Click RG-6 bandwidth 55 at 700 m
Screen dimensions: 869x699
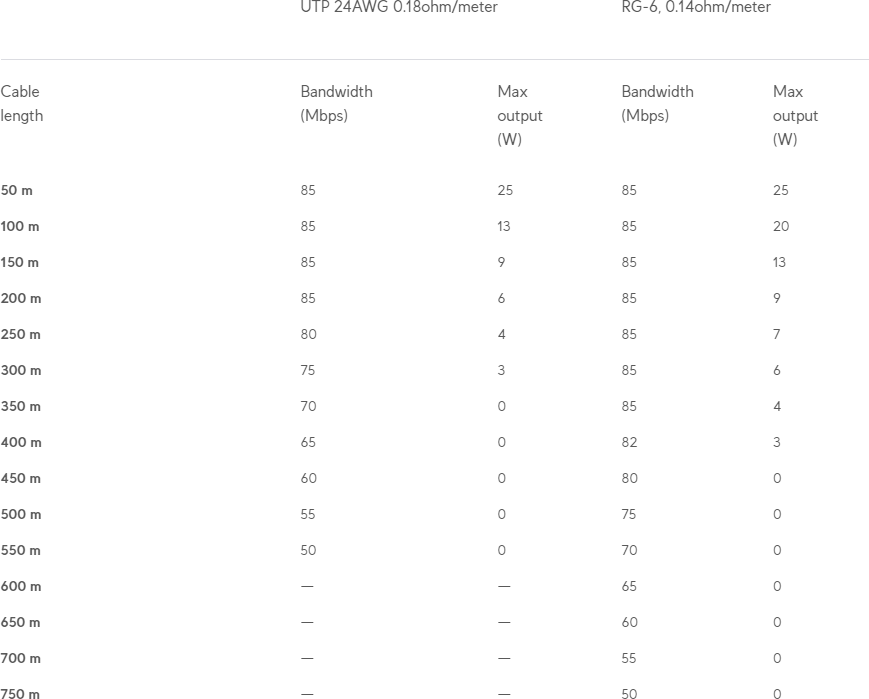(x=628, y=659)
